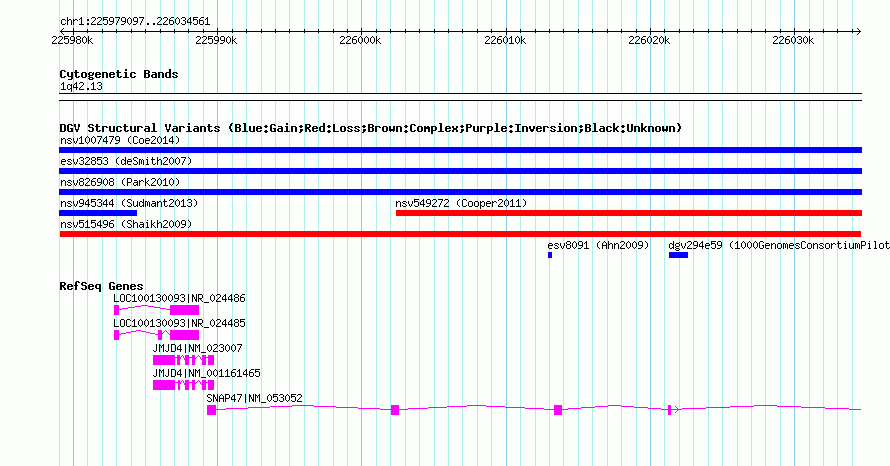The image size is (890, 466).
Task: Click the LOC100130093|NR_024486 gene label
Action: click(x=179, y=298)
